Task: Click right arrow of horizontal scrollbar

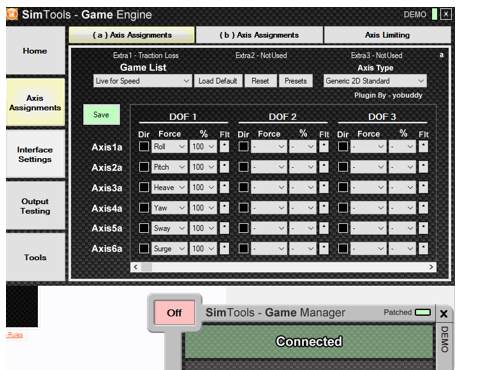Action: [x=431, y=267]
